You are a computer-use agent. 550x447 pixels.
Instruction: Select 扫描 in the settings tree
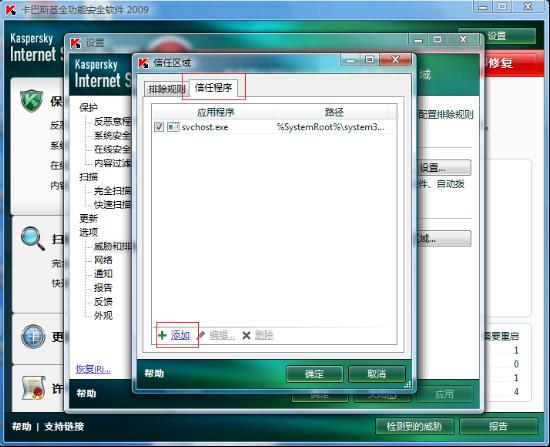pos(88,177)
